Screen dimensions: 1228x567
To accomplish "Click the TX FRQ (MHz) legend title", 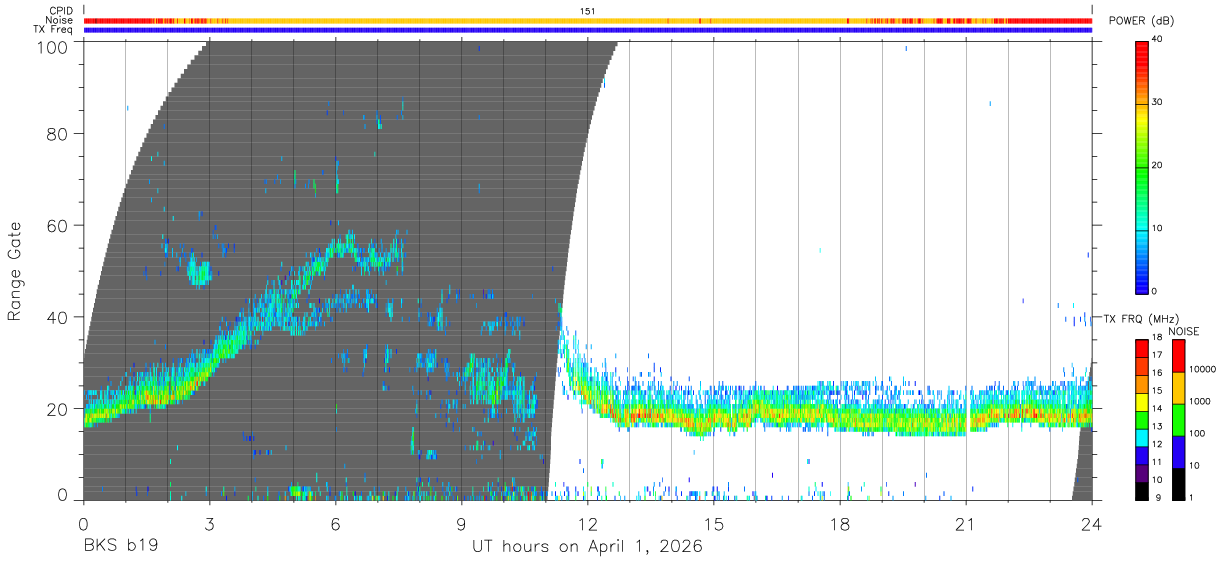I will point(1141,318).
